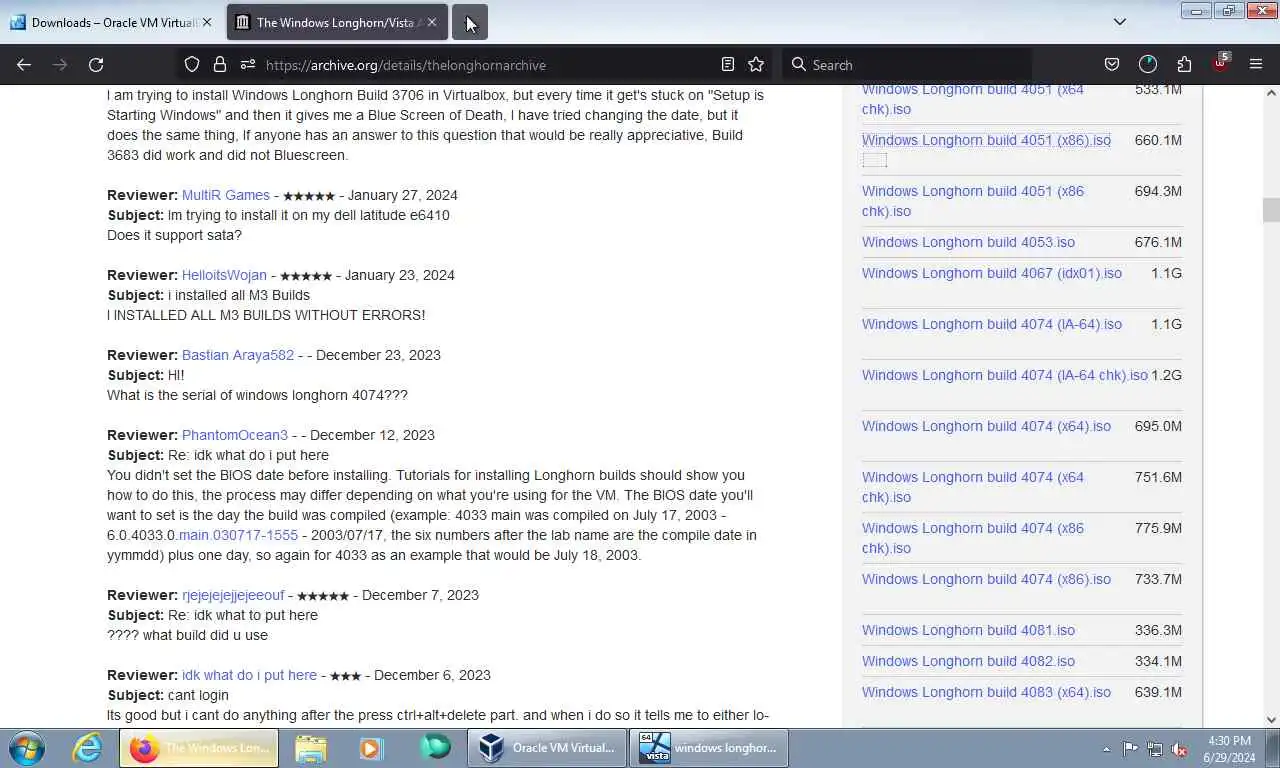Viewport: 1280px width, 768px height.
Task: Download Longhorn build 4074 (x86 chk).iso
Action: 973,538
